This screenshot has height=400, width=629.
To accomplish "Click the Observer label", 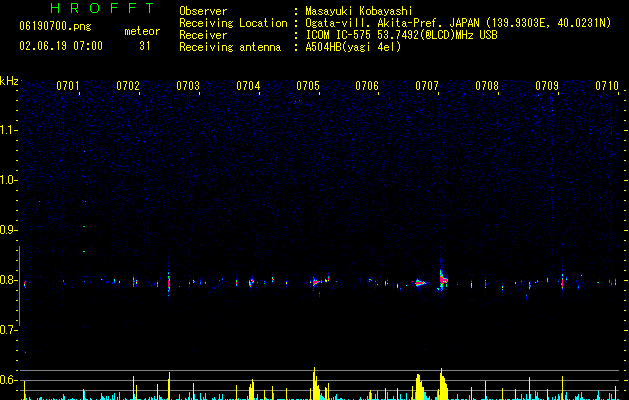I will click(x=203, y=11).
